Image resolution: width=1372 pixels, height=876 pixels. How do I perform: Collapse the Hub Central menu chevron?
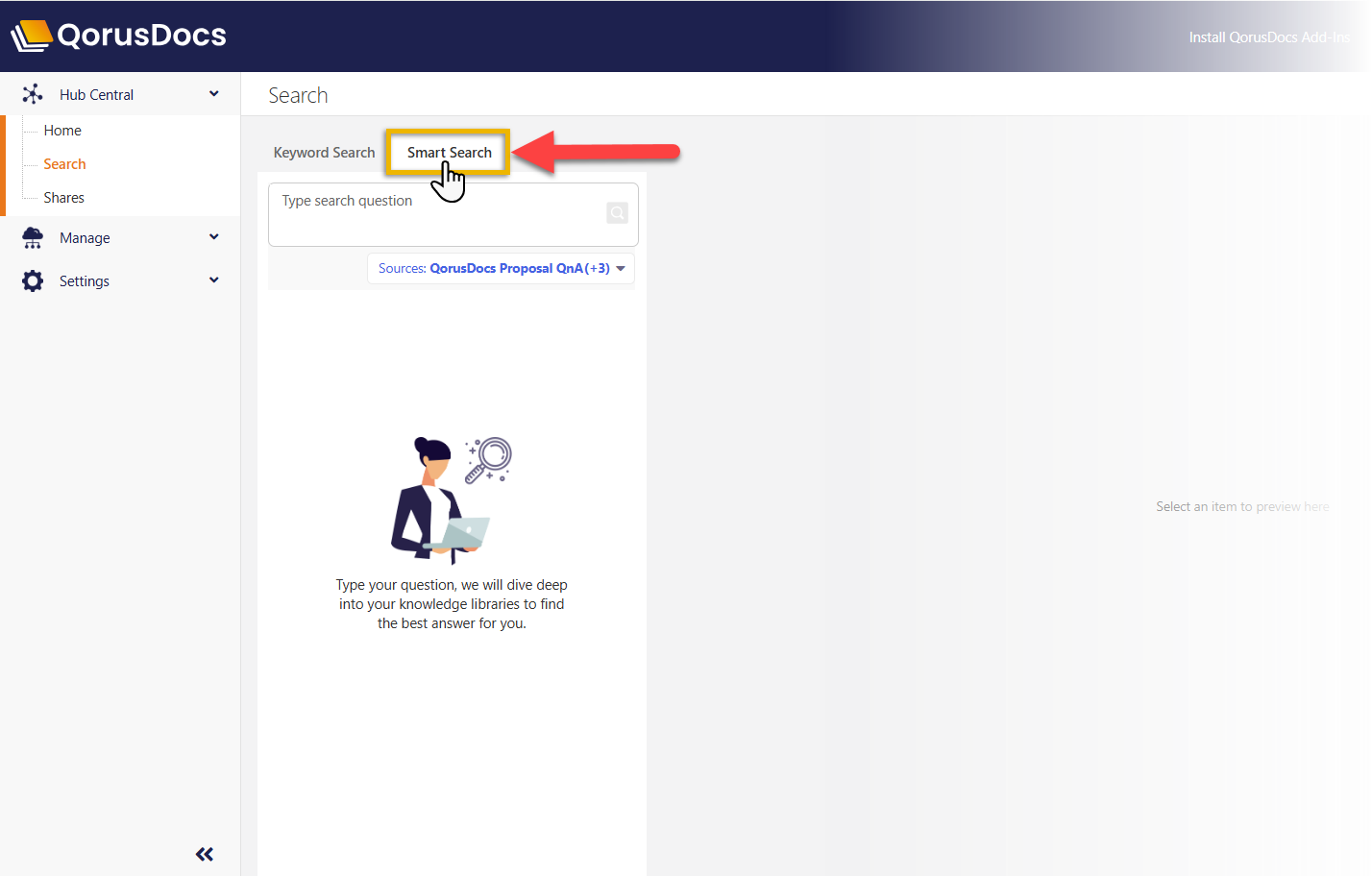tap(214, 94)
